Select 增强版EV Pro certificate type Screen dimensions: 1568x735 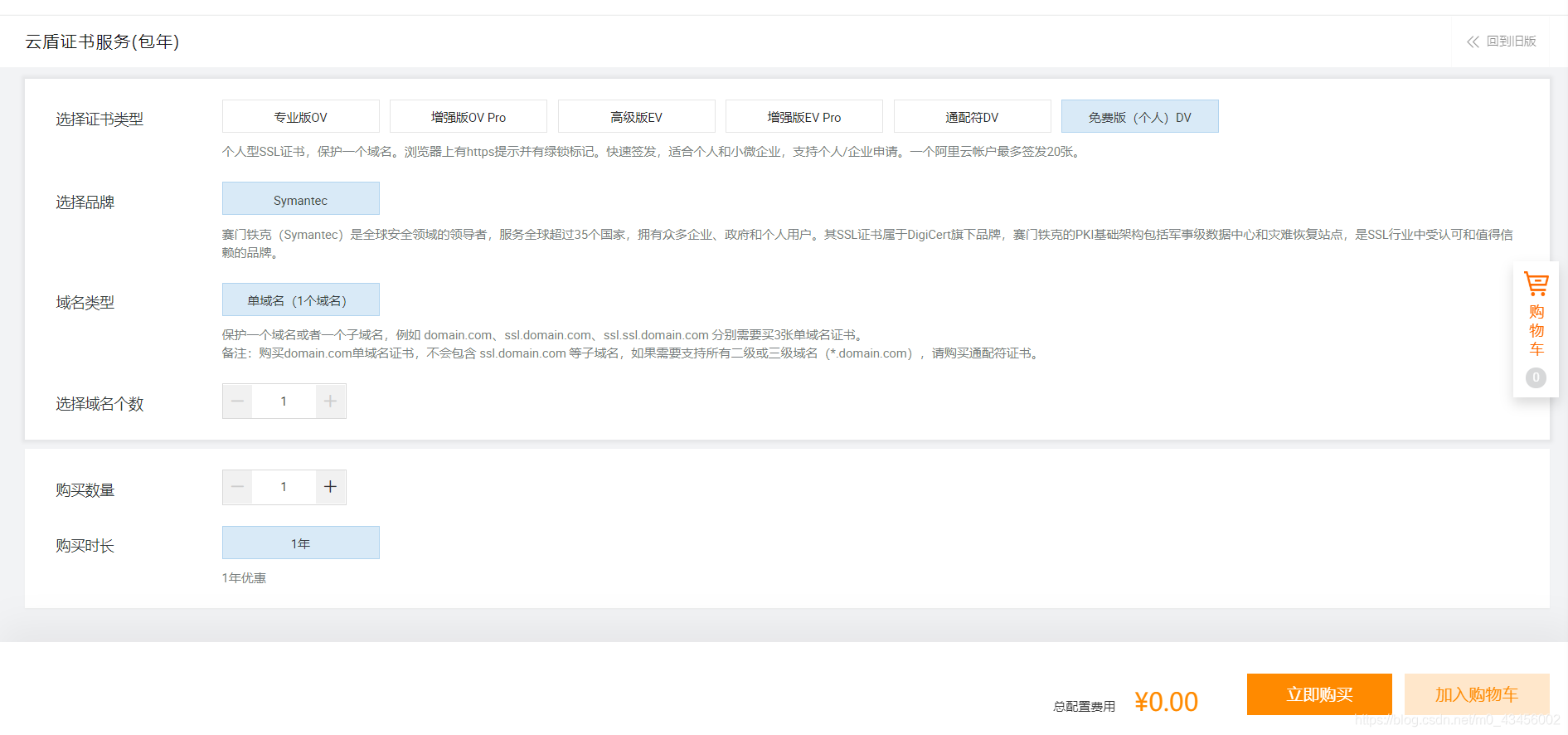804,117
